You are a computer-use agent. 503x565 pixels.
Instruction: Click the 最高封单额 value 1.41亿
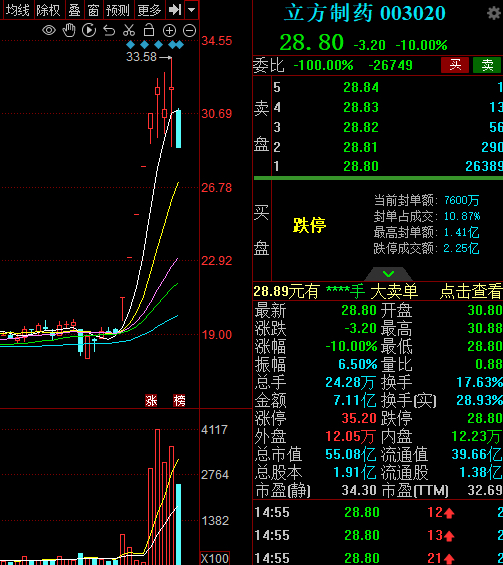pyautogui.click(x=461, y=232)
